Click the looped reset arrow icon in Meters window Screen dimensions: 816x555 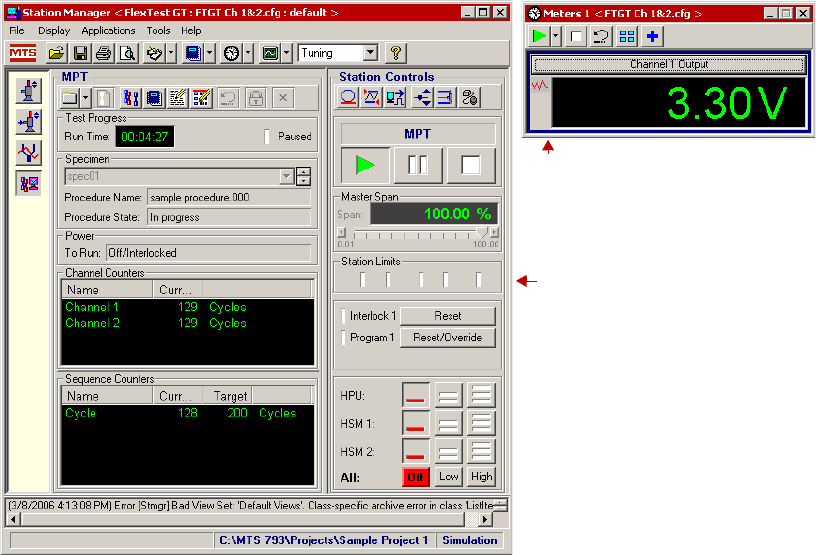(x=601, y=36)
